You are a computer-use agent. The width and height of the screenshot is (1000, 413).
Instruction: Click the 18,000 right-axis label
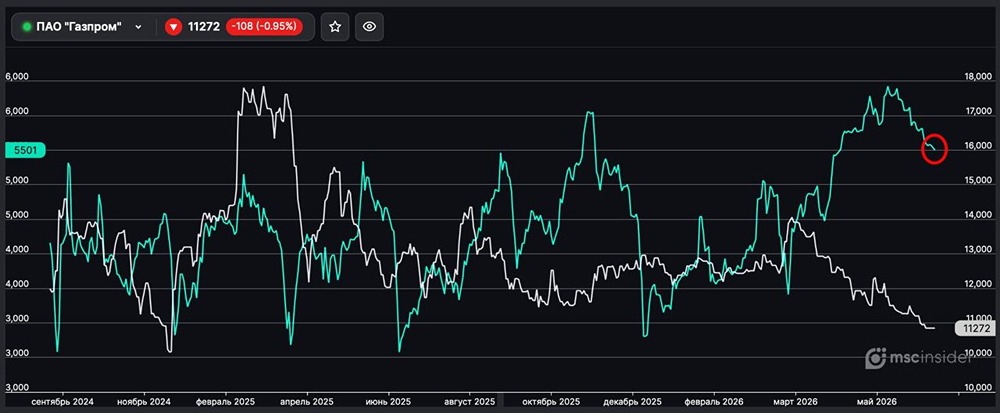[x=976, y=76]
